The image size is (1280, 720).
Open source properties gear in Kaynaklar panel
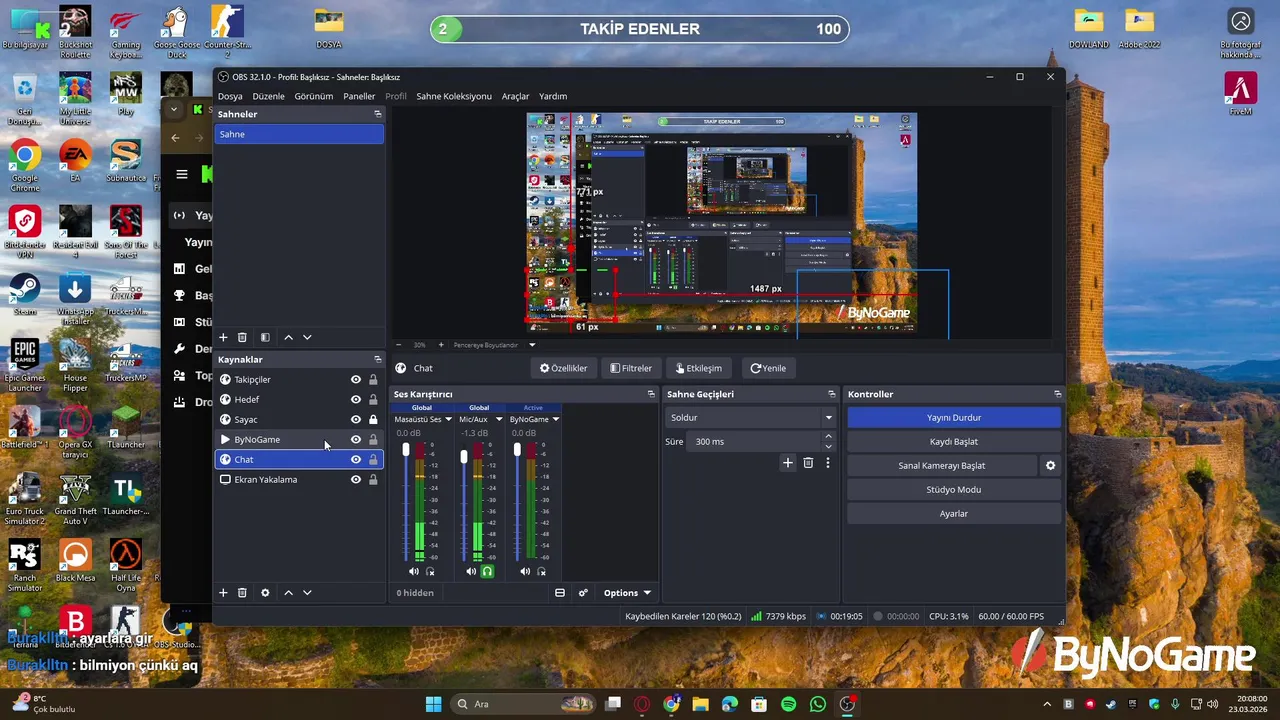265,593
